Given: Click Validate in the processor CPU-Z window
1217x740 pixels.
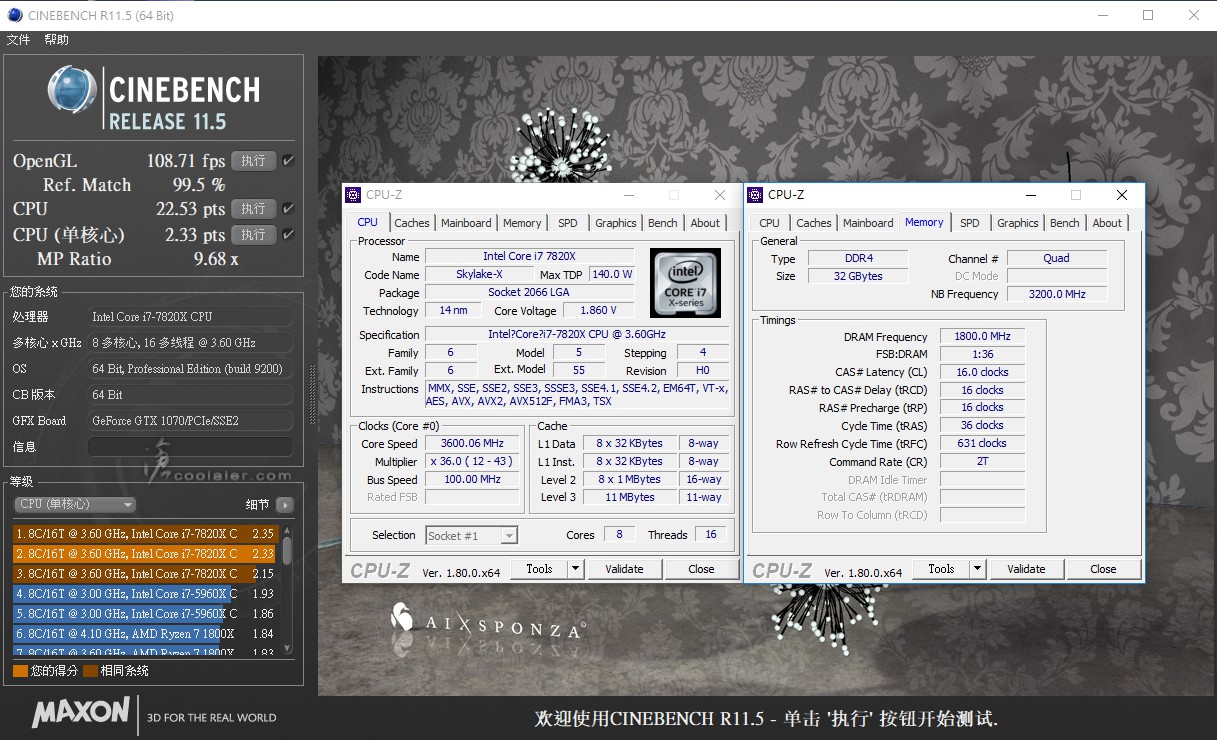Looking at the screenshot, I should 624,569.
